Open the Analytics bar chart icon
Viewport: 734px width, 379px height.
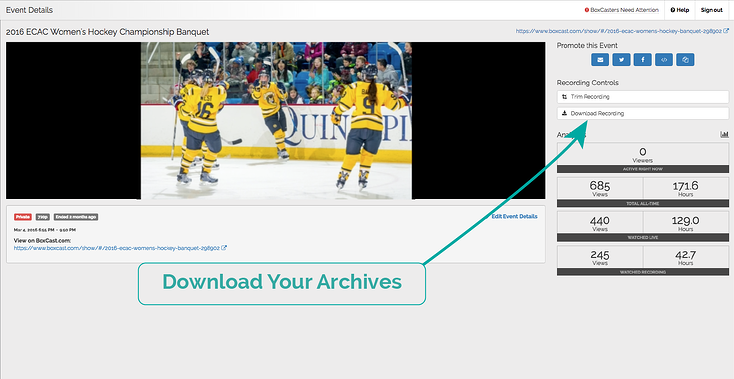click(x=724, y=135)
